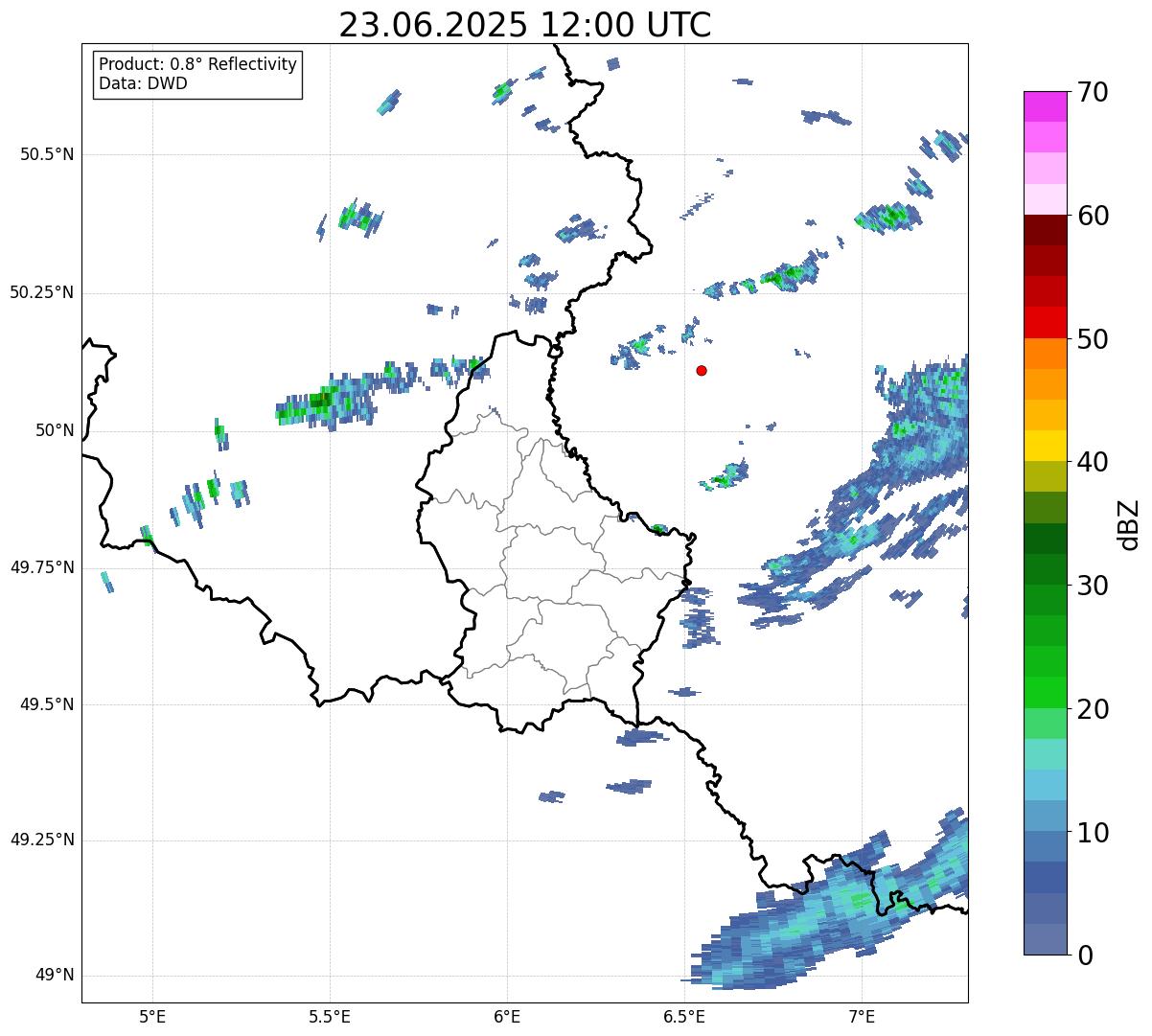Click the 5.5°E longitude label
The height and width of the screenshot is (1036, 1152).
point(330,1018)
